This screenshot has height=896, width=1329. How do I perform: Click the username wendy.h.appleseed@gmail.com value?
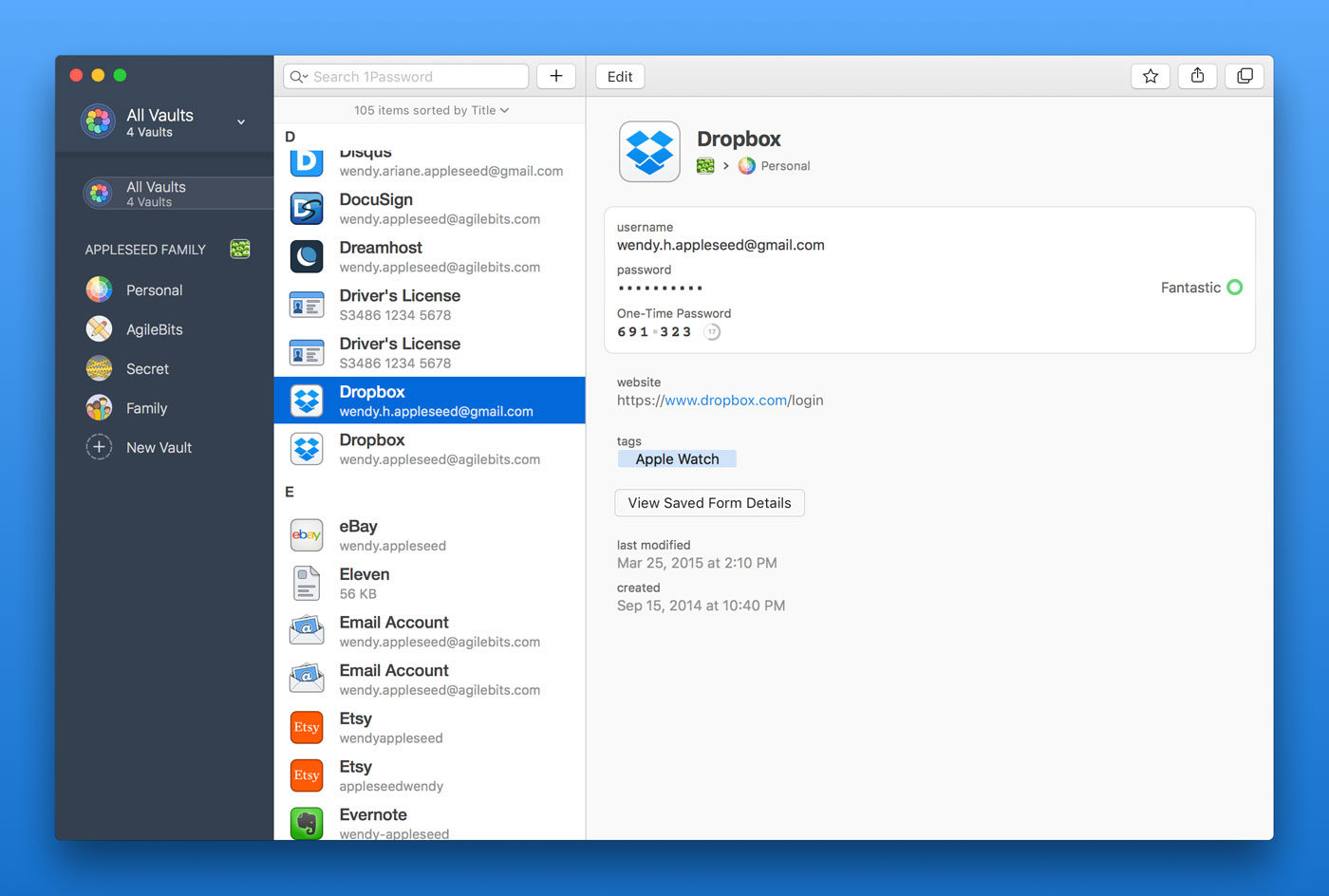[x=721, y=245]
